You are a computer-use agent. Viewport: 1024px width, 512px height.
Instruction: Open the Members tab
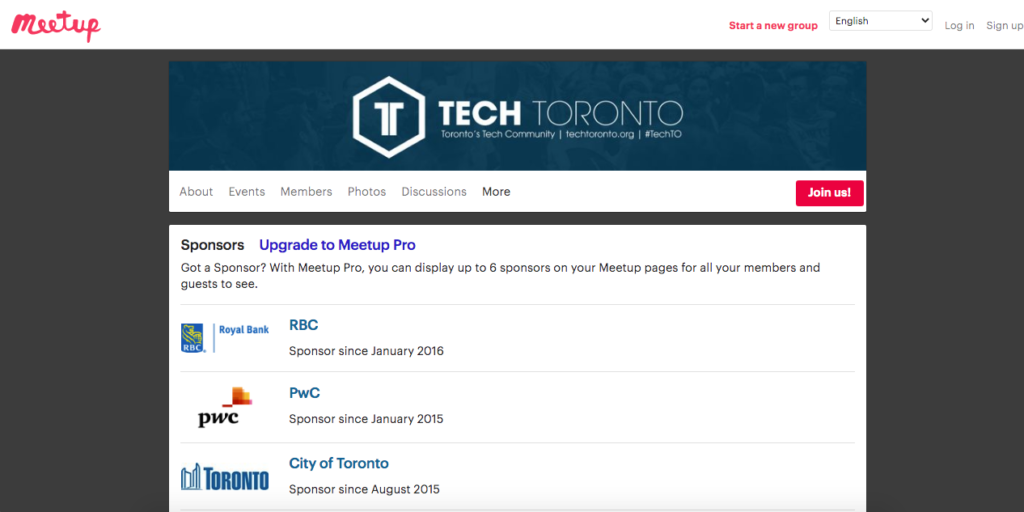(306, 192)
